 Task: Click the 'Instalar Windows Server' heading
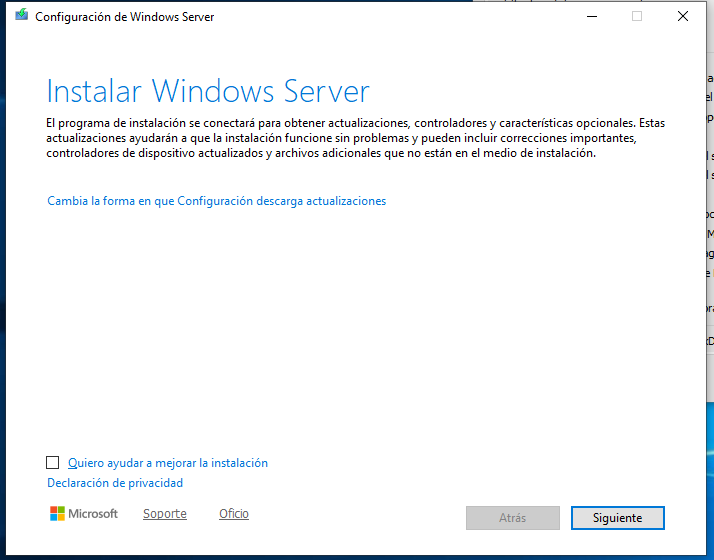click(x=208, y=92)
